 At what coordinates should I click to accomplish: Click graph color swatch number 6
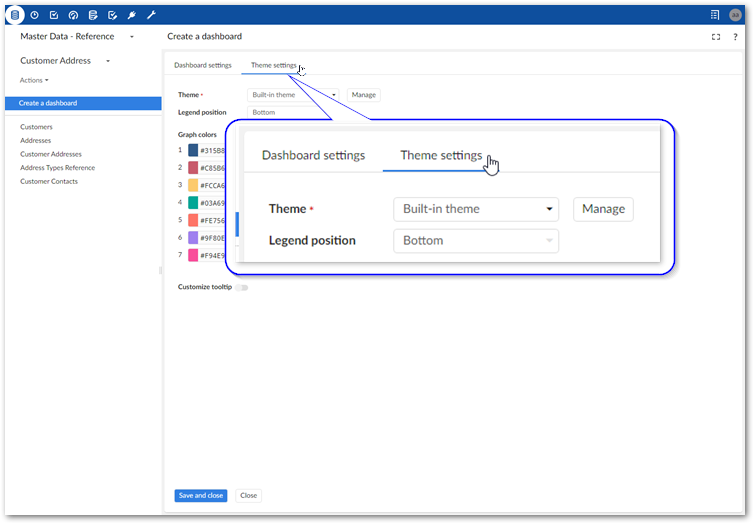[193, 237]
